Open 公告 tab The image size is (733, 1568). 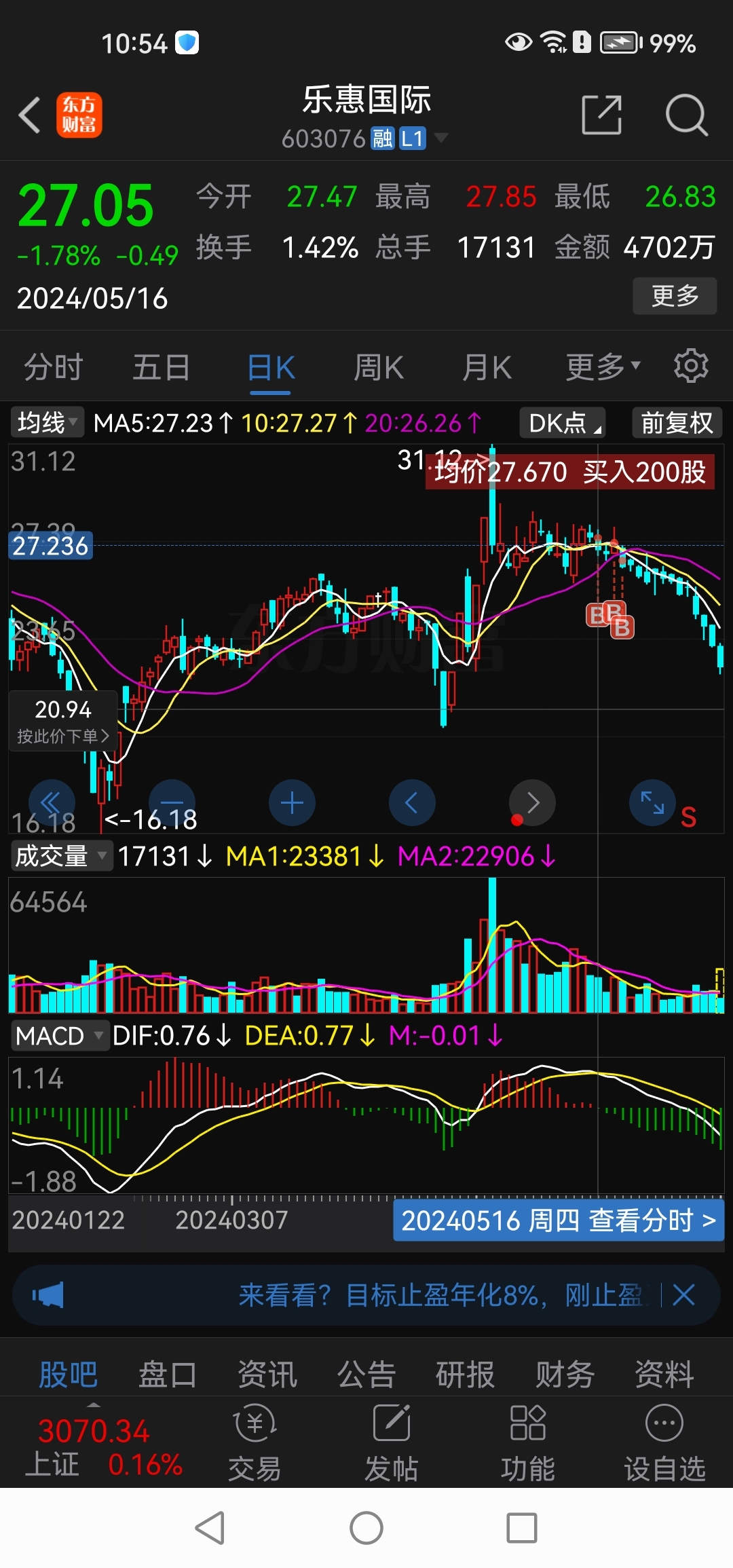click(366, 1375)
